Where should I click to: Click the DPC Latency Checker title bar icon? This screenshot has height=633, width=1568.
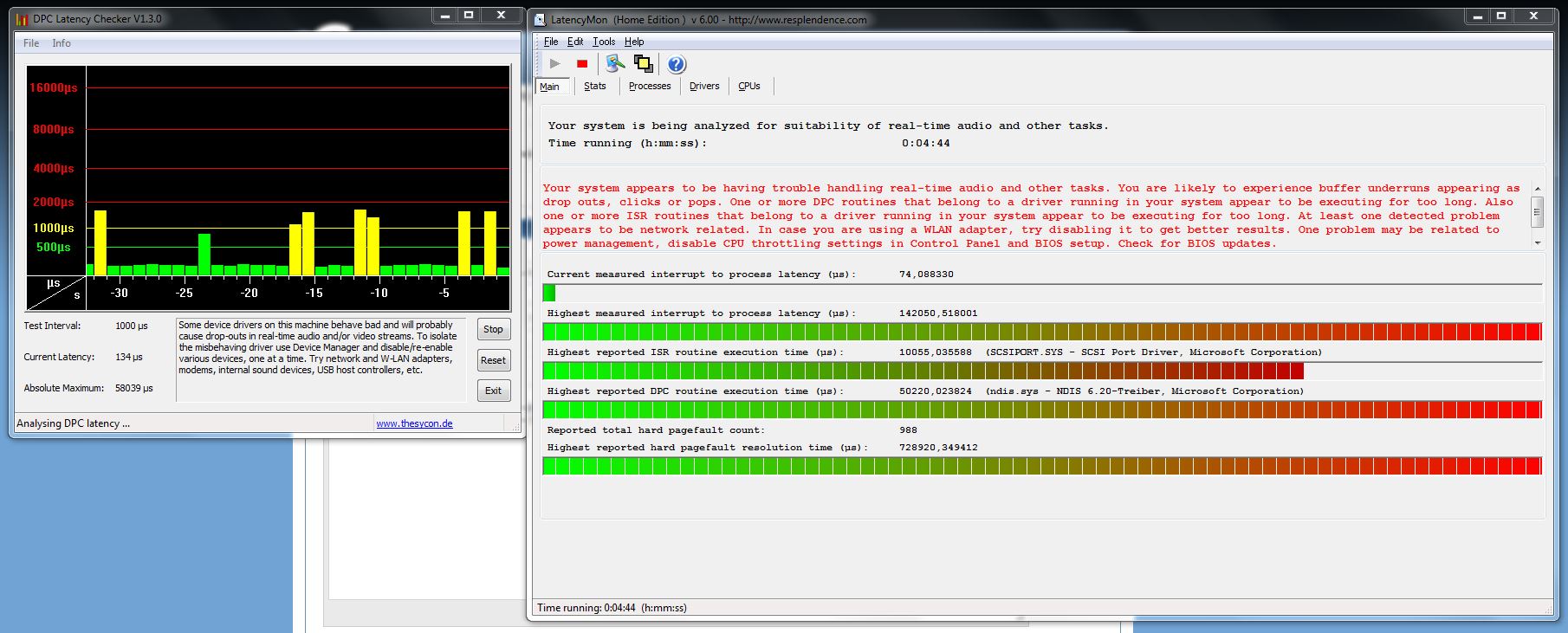pos(22,19)
